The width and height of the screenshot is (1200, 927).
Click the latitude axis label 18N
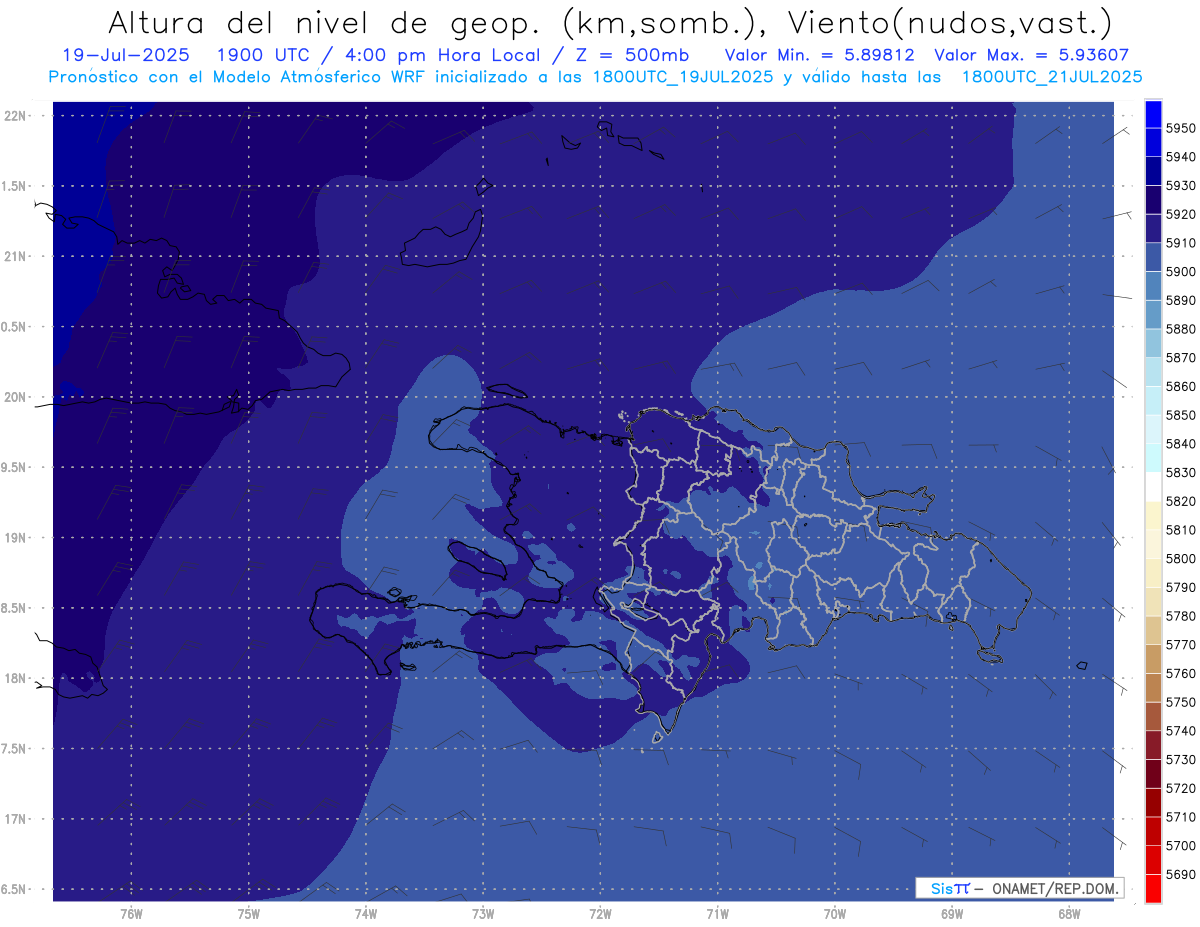click(14, 678)
